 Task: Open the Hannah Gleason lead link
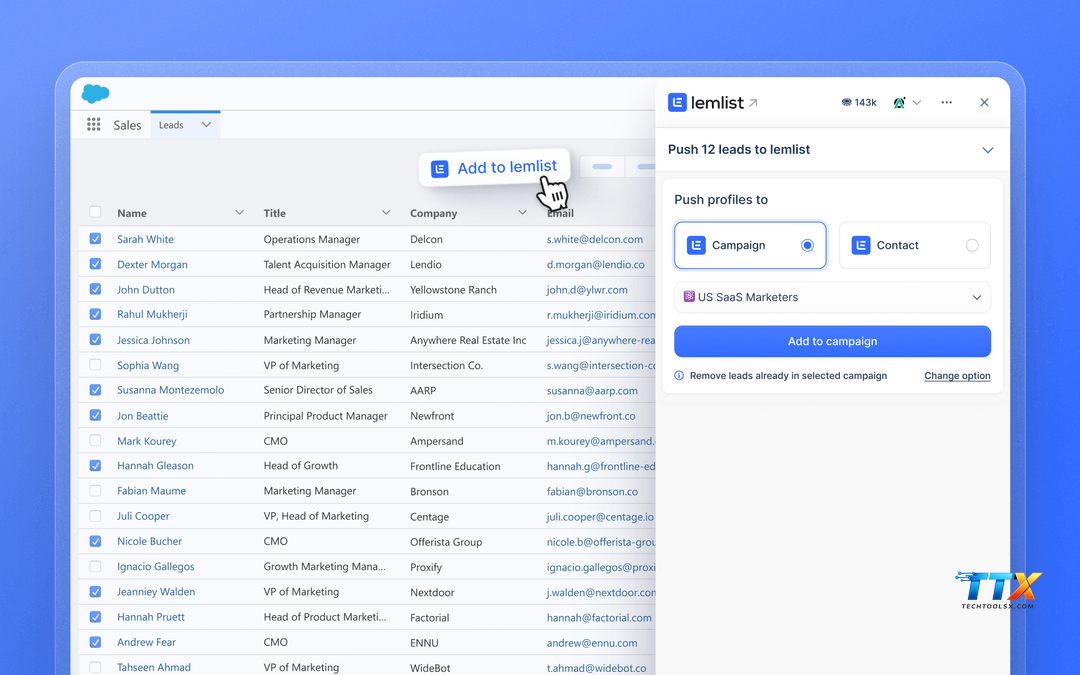(155, 466)
